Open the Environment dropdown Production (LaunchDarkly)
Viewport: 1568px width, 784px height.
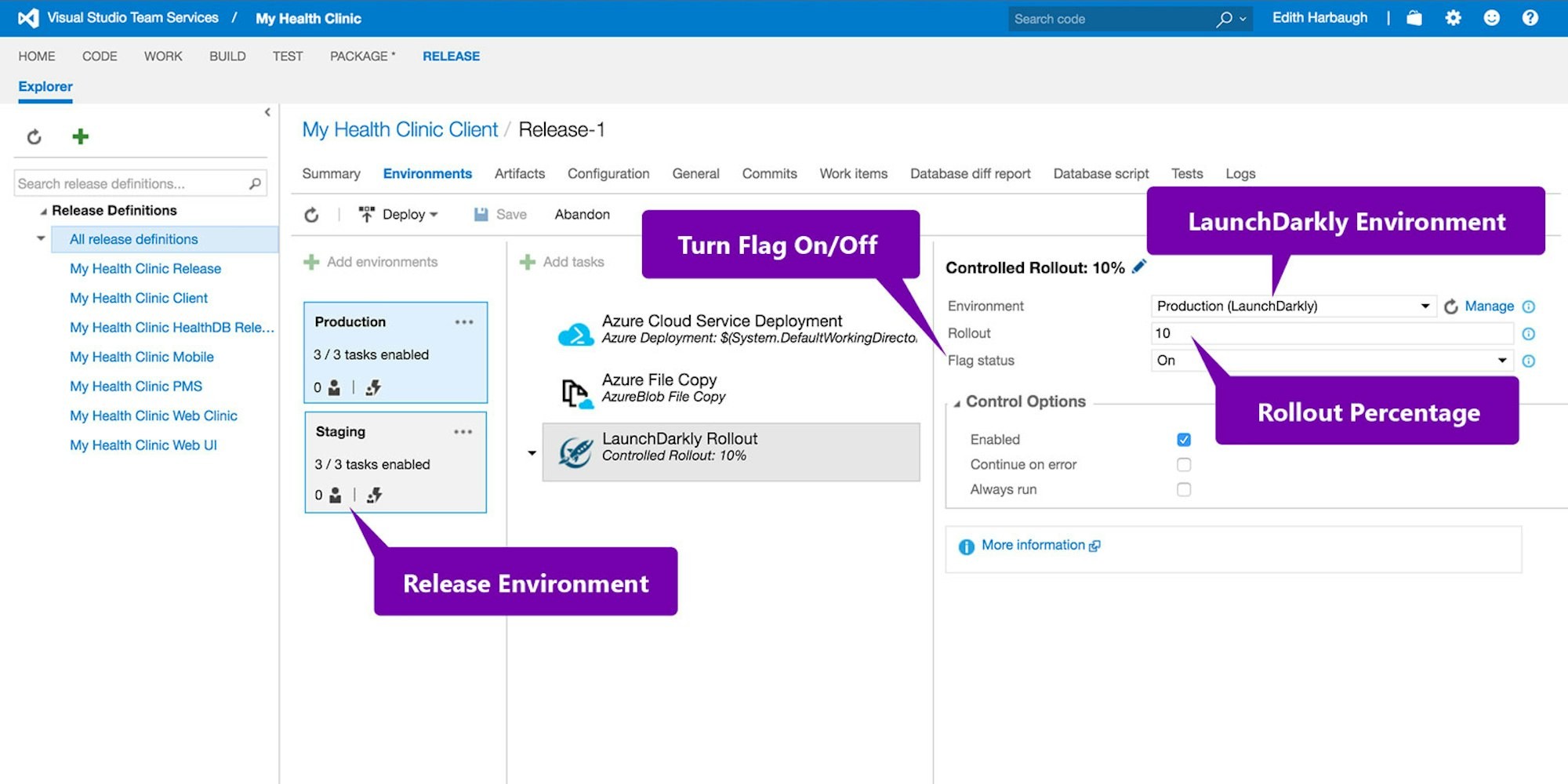1293,306
